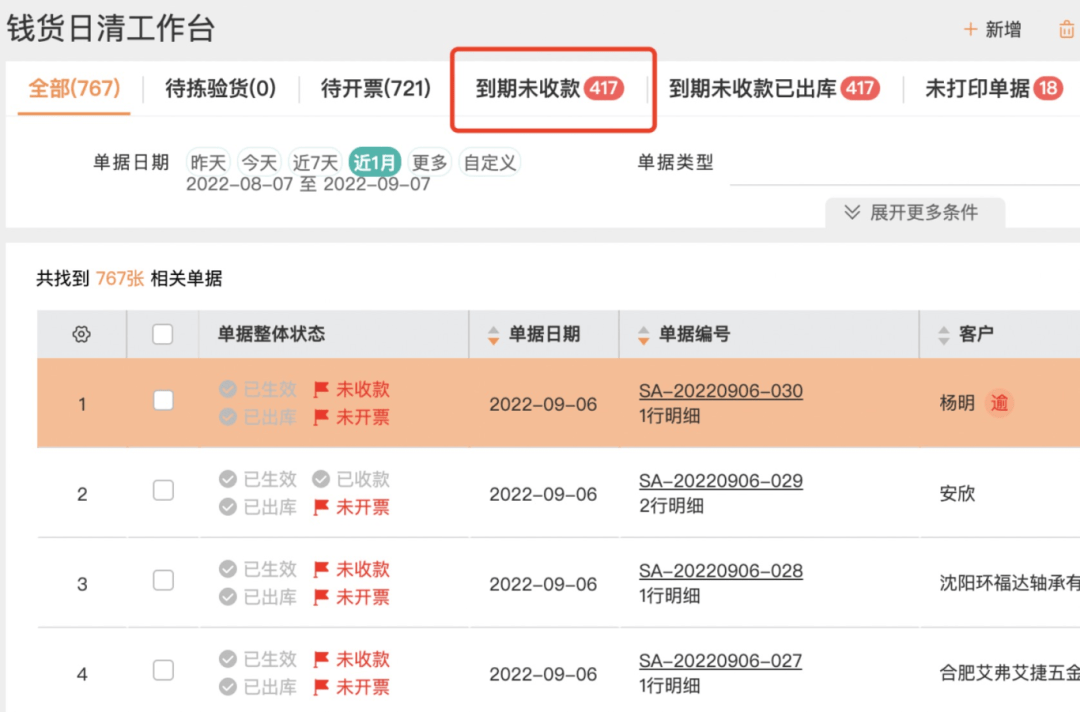Screen dimensions: 1080x712
Task: Check the checkbox on row 2
Action: tap(163, 492)
